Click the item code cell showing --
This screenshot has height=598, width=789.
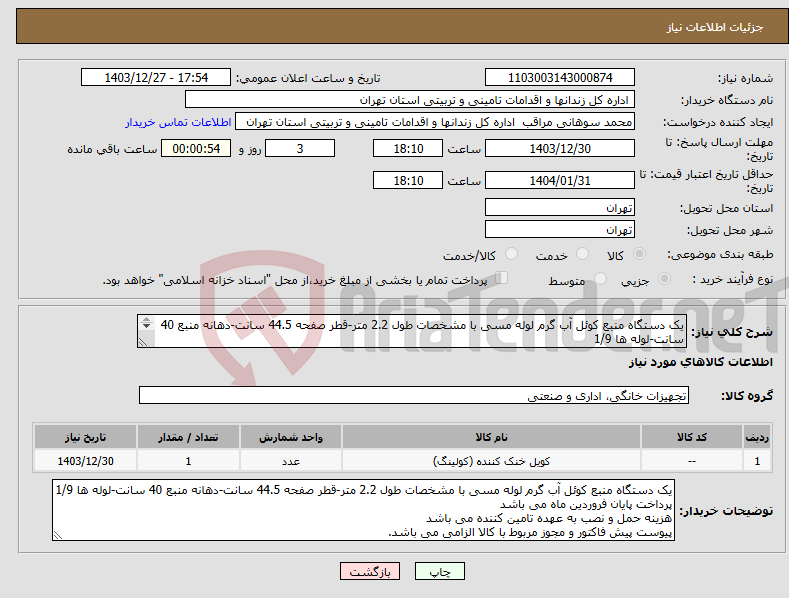pyautogui.click(x=692, y=461)
